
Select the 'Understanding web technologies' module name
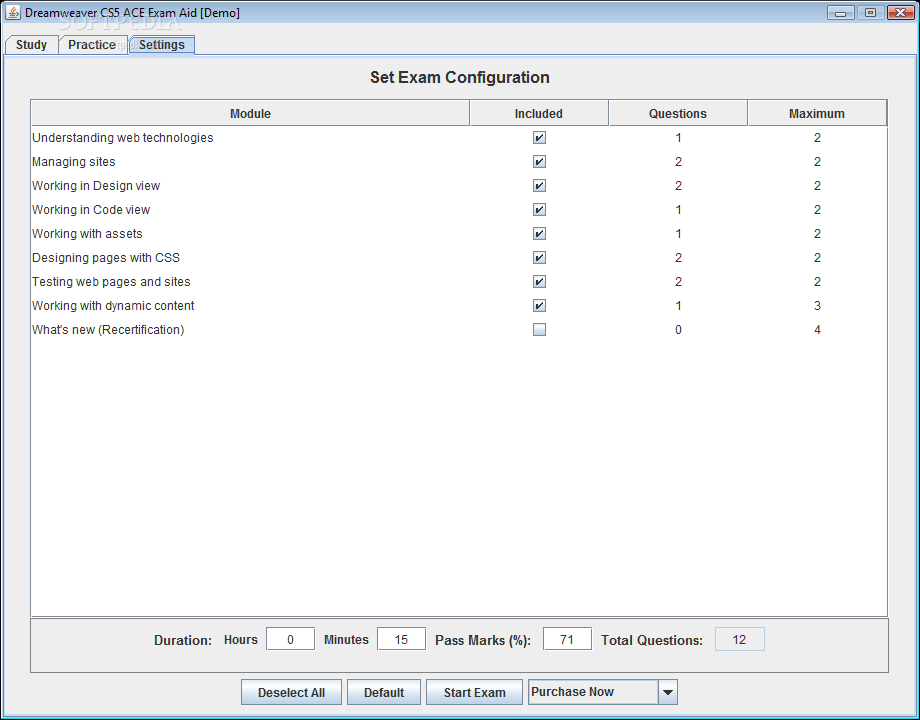pyautogui.click(x=123, y=138)
